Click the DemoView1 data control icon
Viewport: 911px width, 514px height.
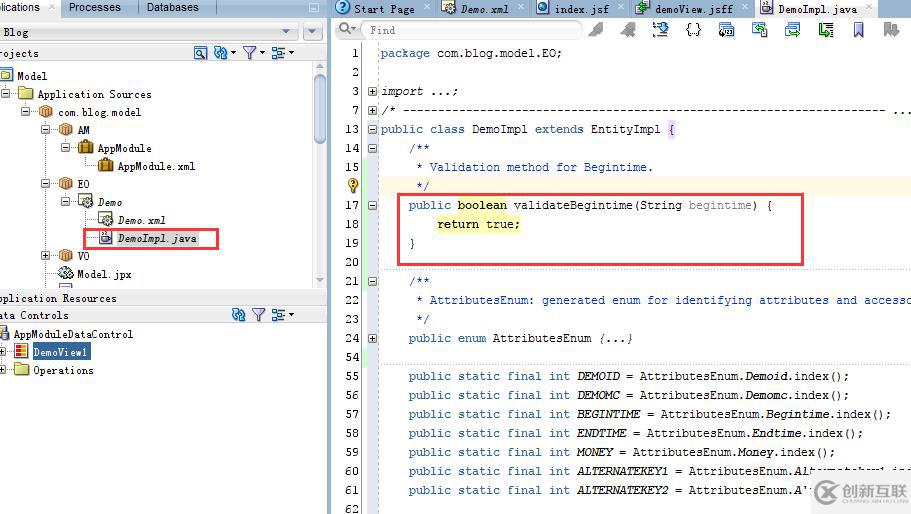click(21, 351)
